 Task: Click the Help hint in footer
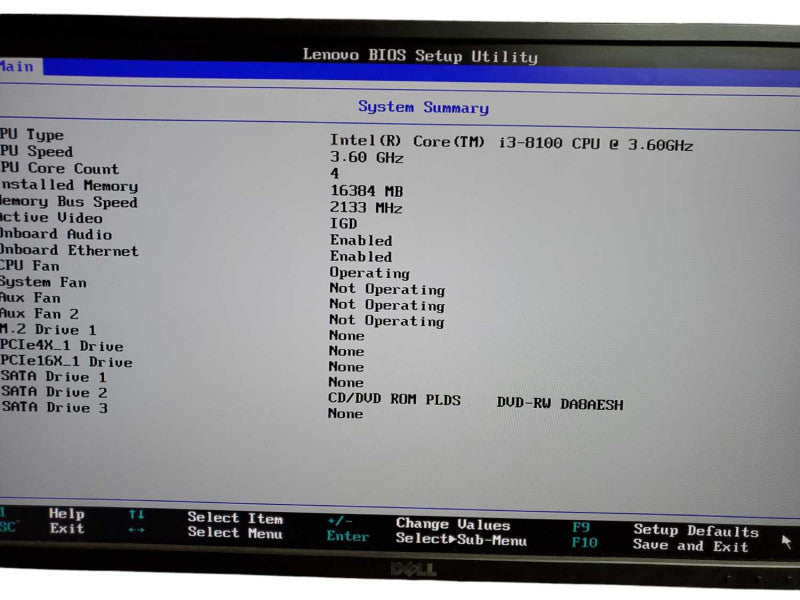(x=67, y=514)
